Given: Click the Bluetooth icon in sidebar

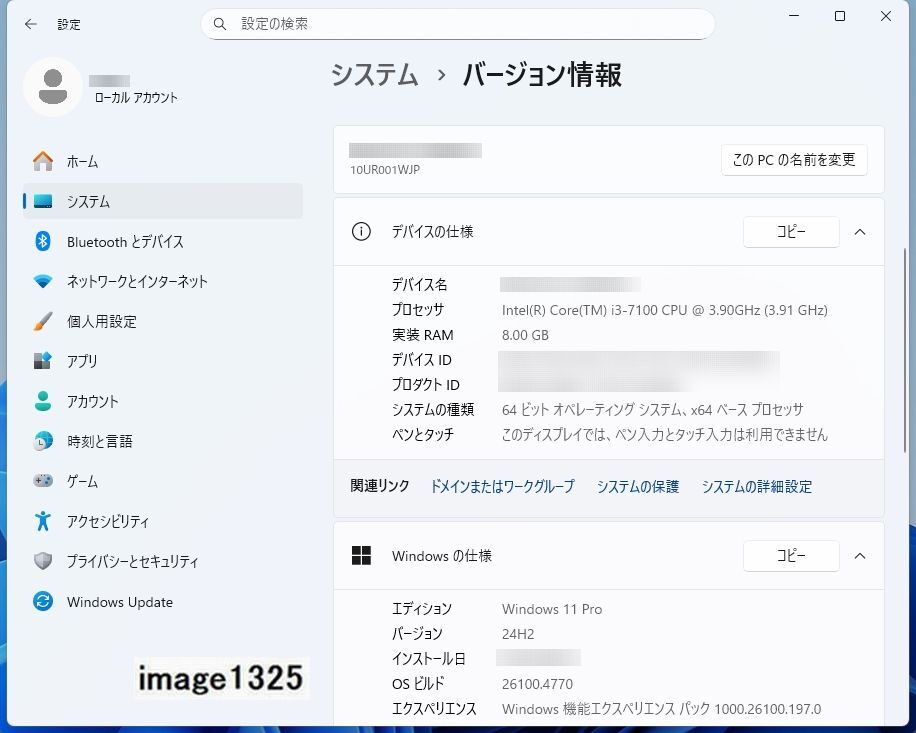Looking at the screenshot, I should pos(43,241).
